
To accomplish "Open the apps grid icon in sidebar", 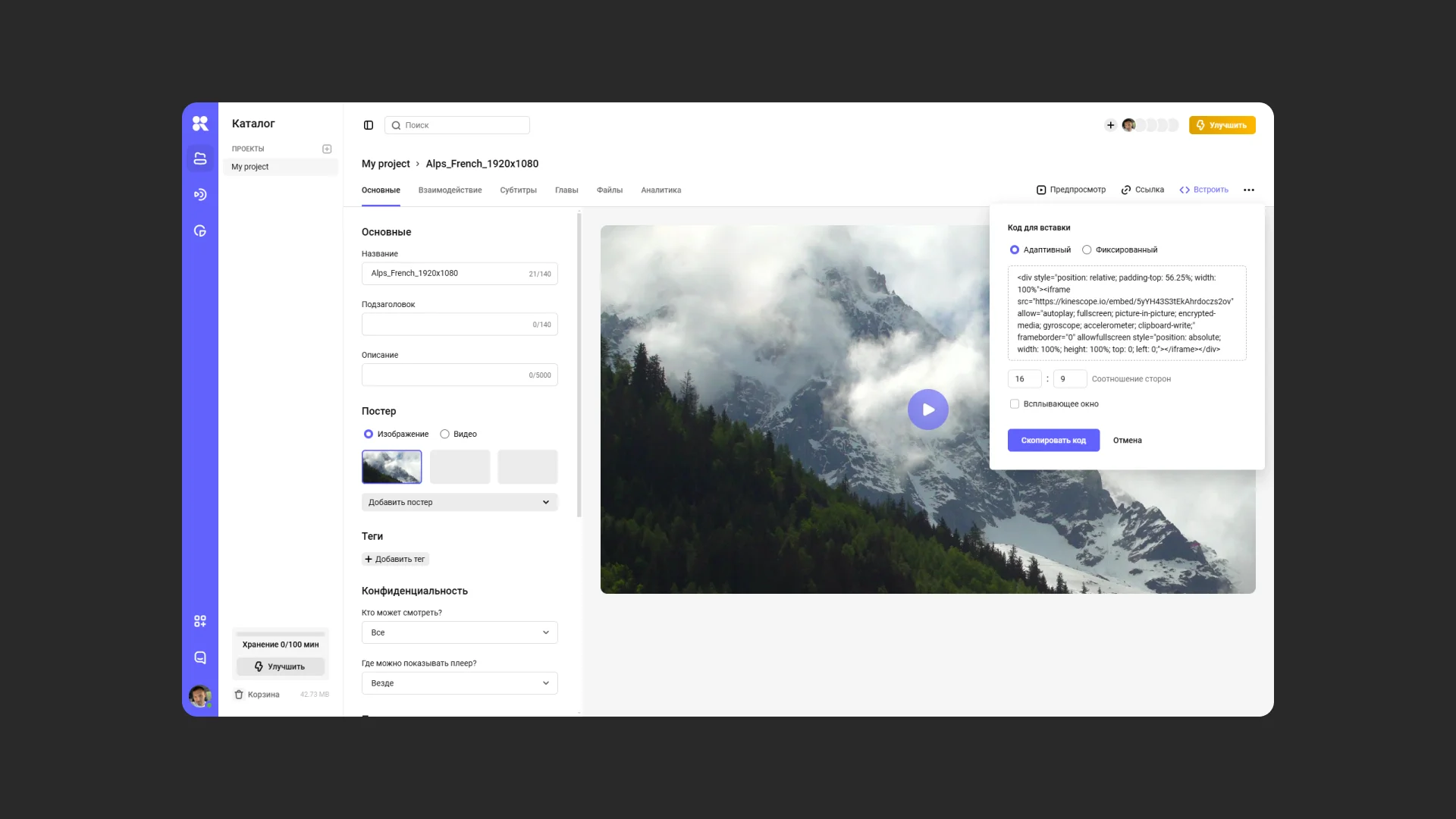I will [200, 621].
